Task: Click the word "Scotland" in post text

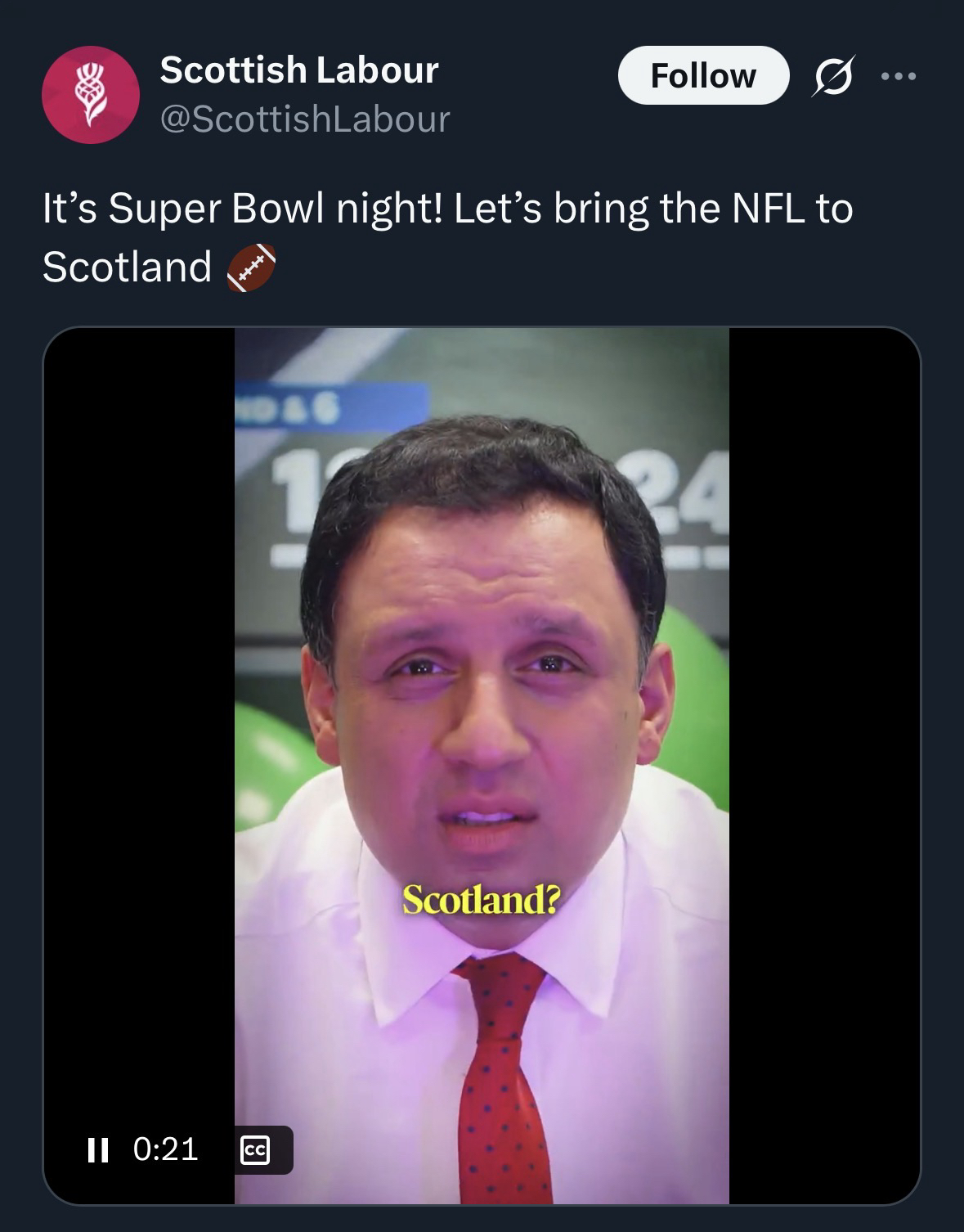Action: 127,268
